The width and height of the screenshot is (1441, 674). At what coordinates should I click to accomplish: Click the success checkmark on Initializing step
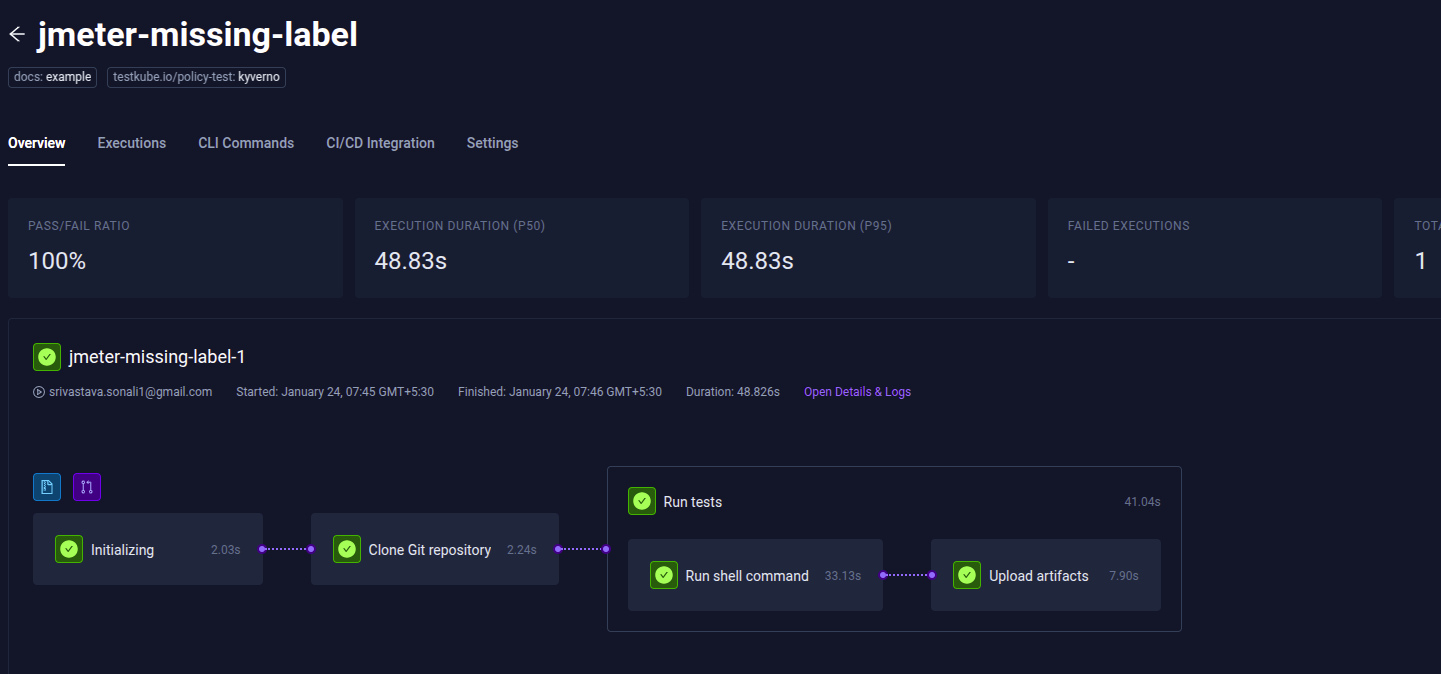click(68, 549)
